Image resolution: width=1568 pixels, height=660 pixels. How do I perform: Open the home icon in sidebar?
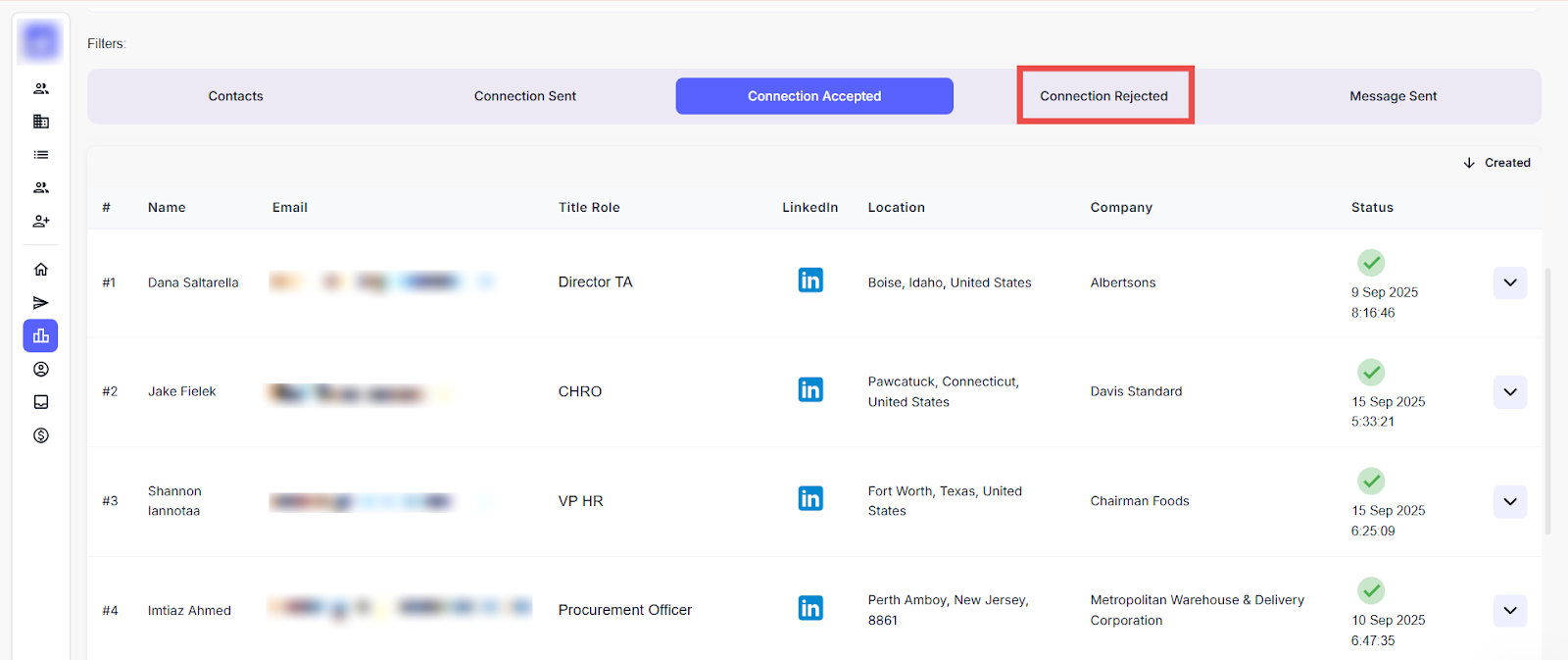41,270
